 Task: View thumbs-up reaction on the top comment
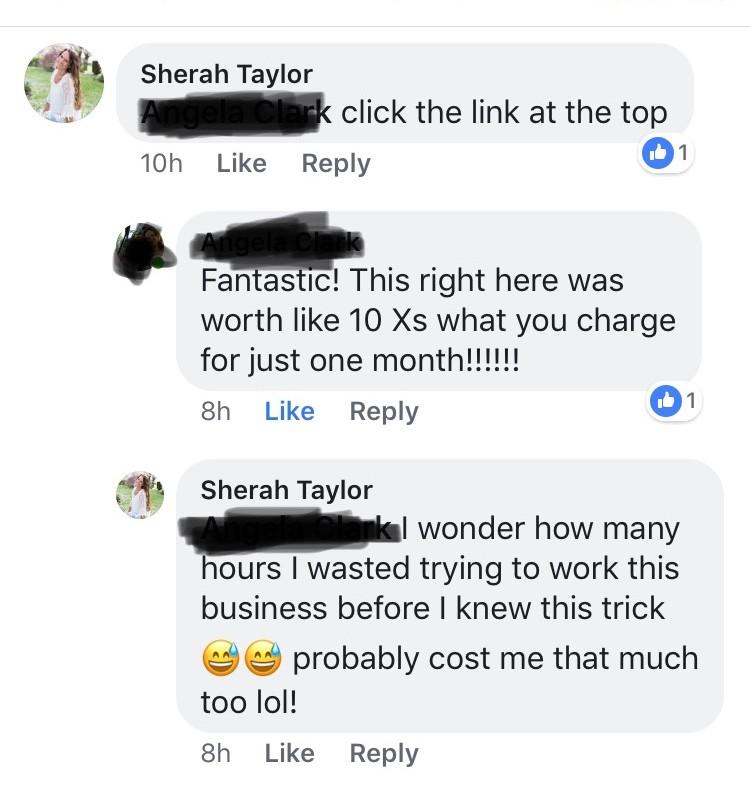tap(666, 153)
